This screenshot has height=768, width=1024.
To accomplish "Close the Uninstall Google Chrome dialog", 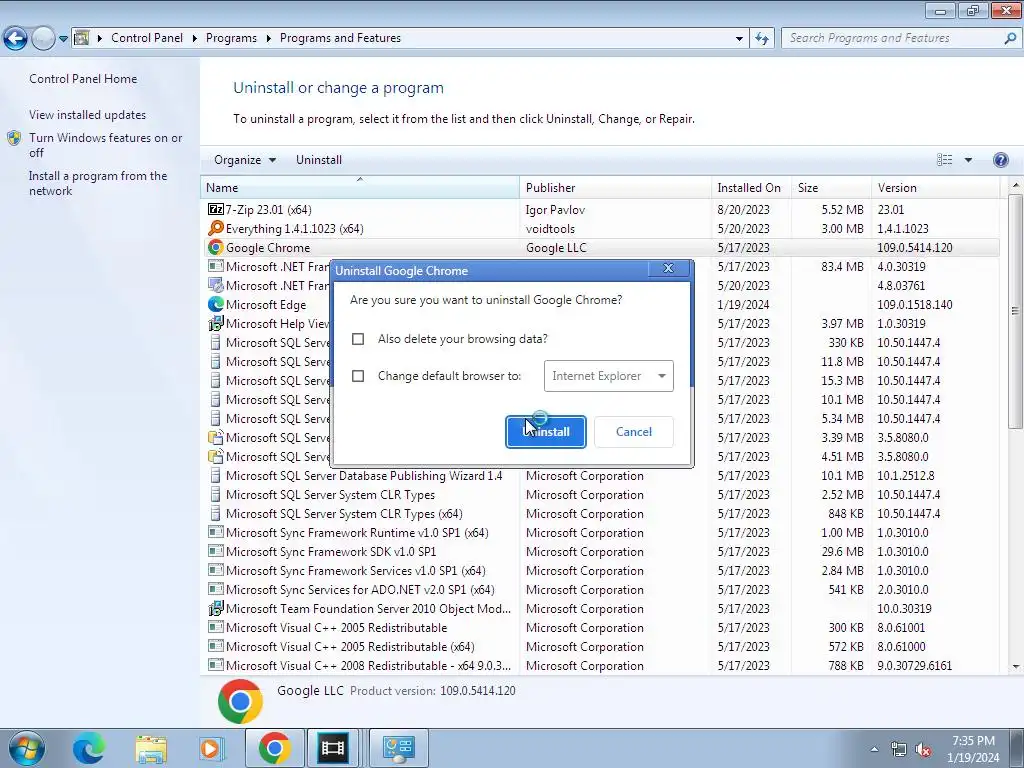I will 668,268.
